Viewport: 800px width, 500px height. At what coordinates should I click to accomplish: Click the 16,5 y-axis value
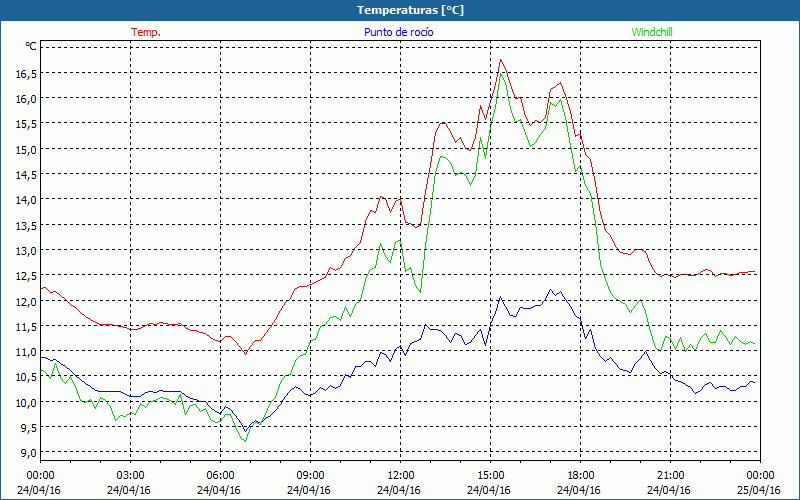(x=26, y=73)
